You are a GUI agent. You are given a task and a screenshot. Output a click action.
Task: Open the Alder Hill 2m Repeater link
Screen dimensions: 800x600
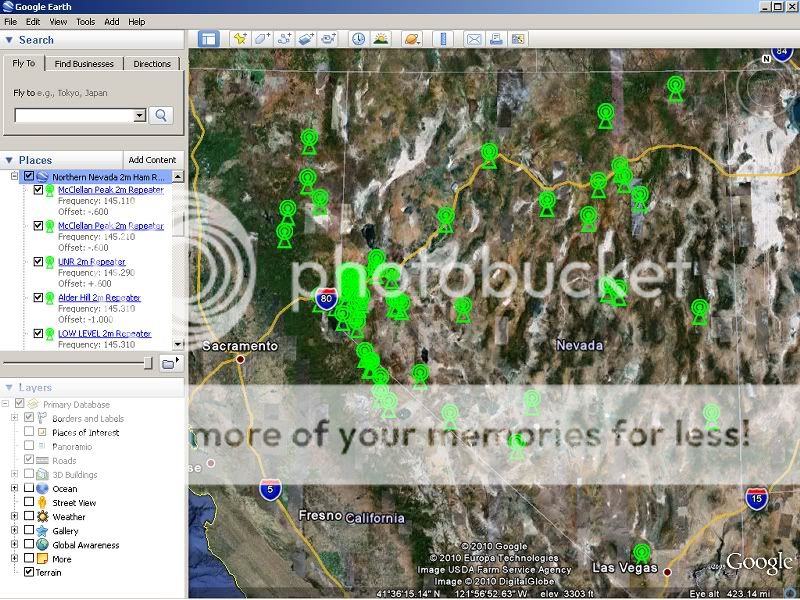(x=99, y=298)
